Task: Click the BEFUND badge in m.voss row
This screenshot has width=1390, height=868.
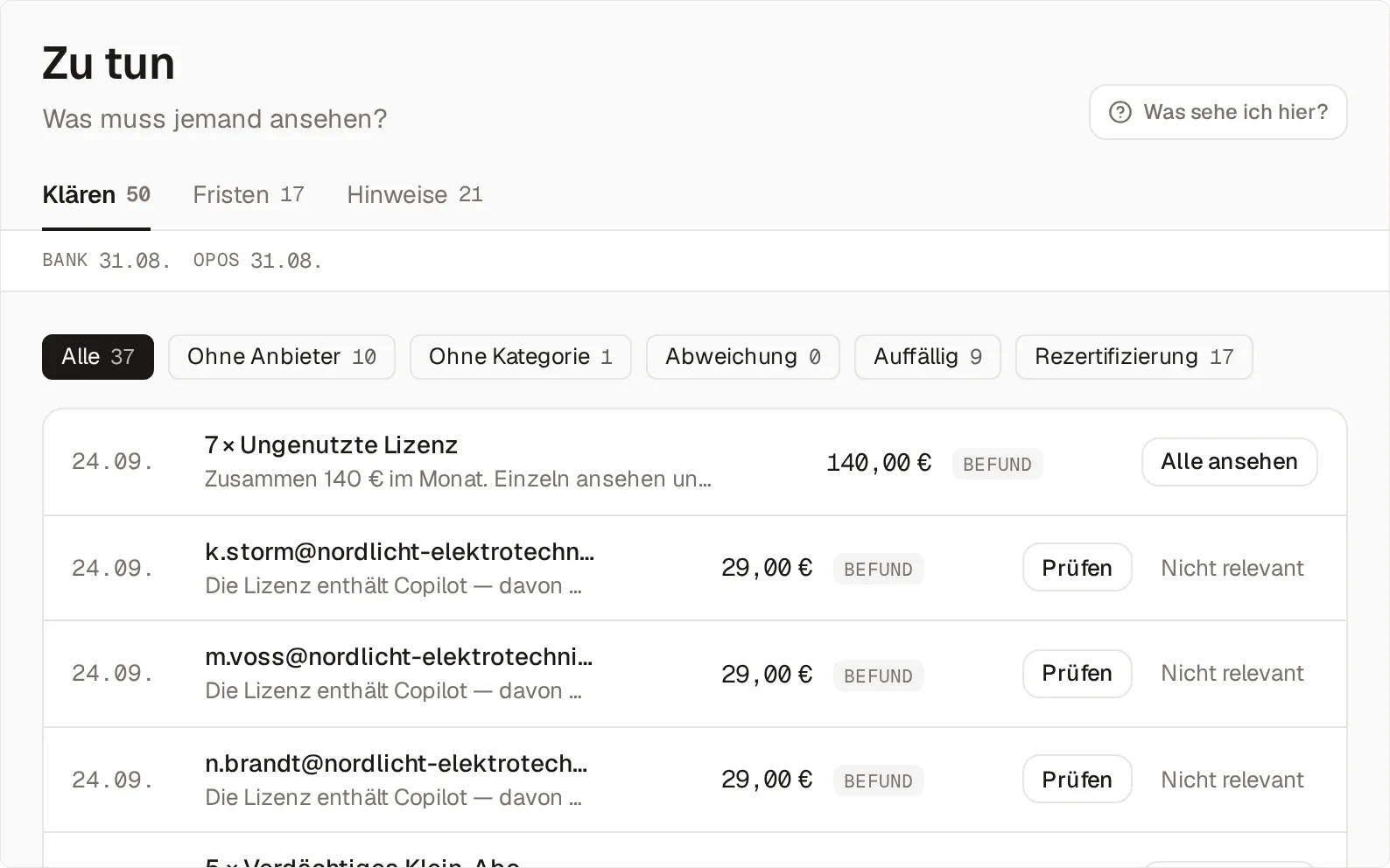Action: pos(878,676)
